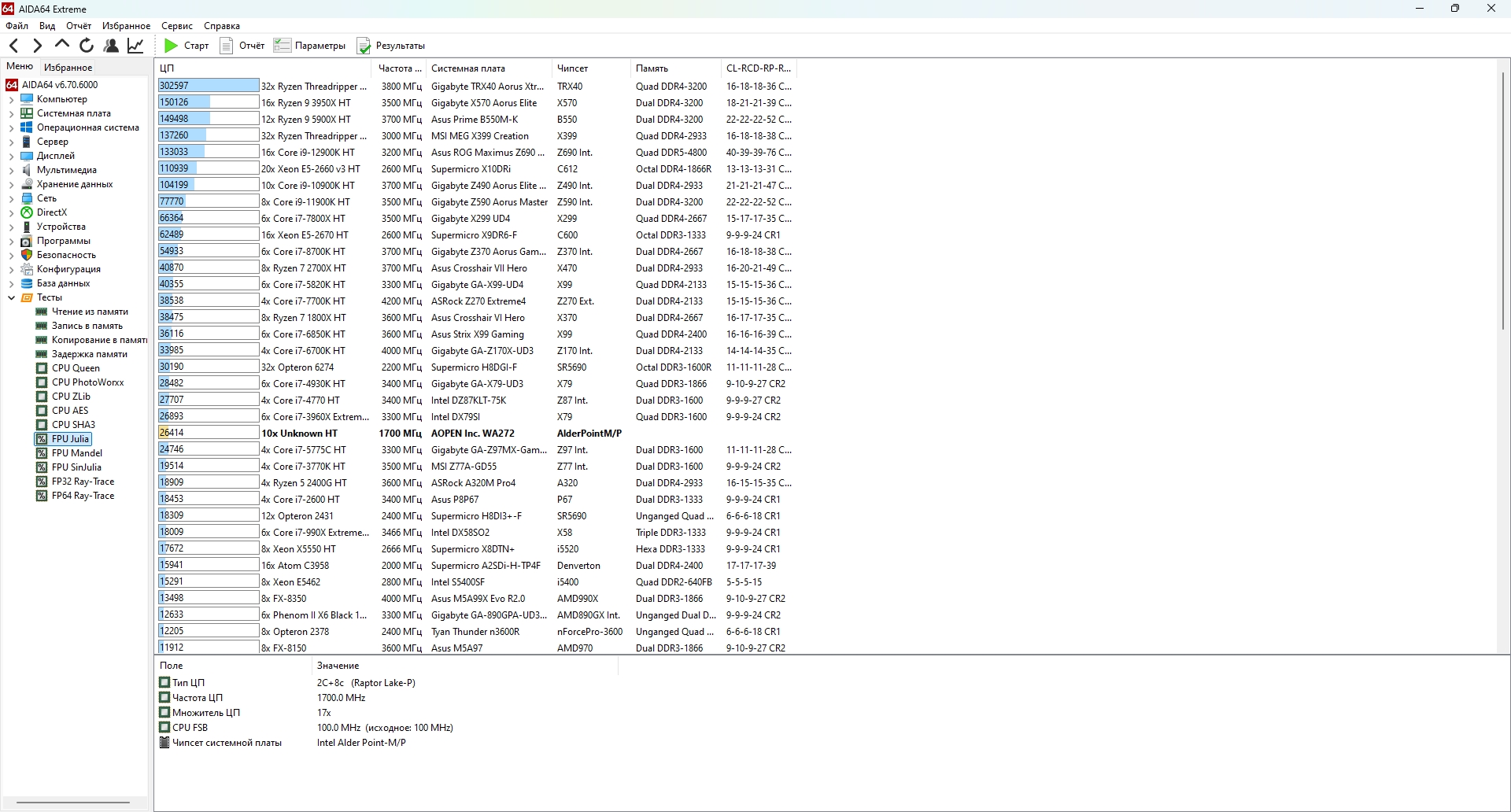Expand the Операционная система tree node
The height and width of the screenshot is (812, 1511).
click(11, 128)
